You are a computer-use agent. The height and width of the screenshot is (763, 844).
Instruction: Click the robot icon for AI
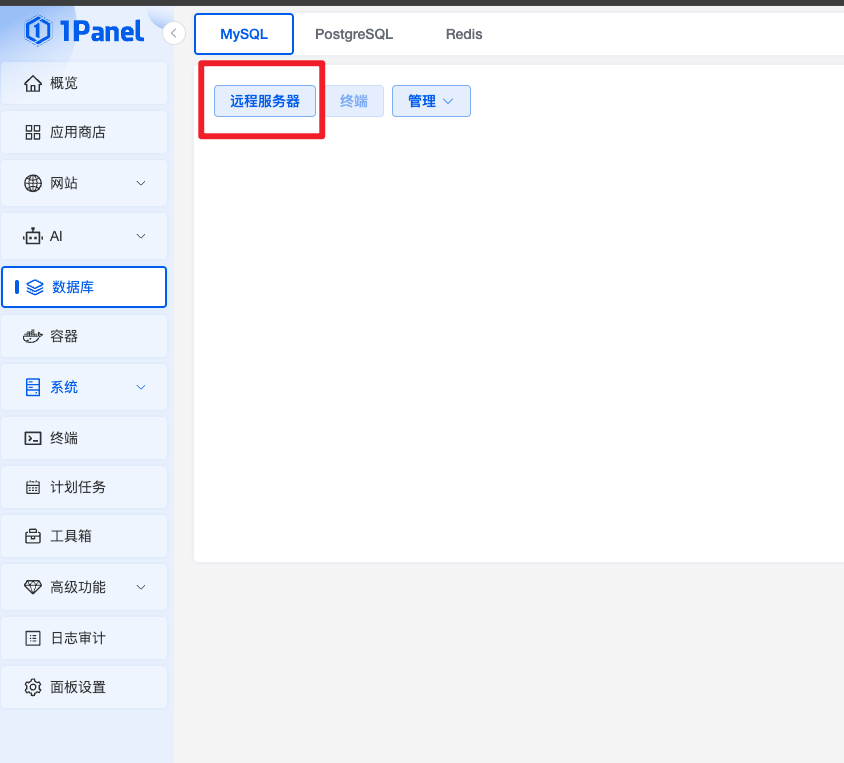coord(33,236)
